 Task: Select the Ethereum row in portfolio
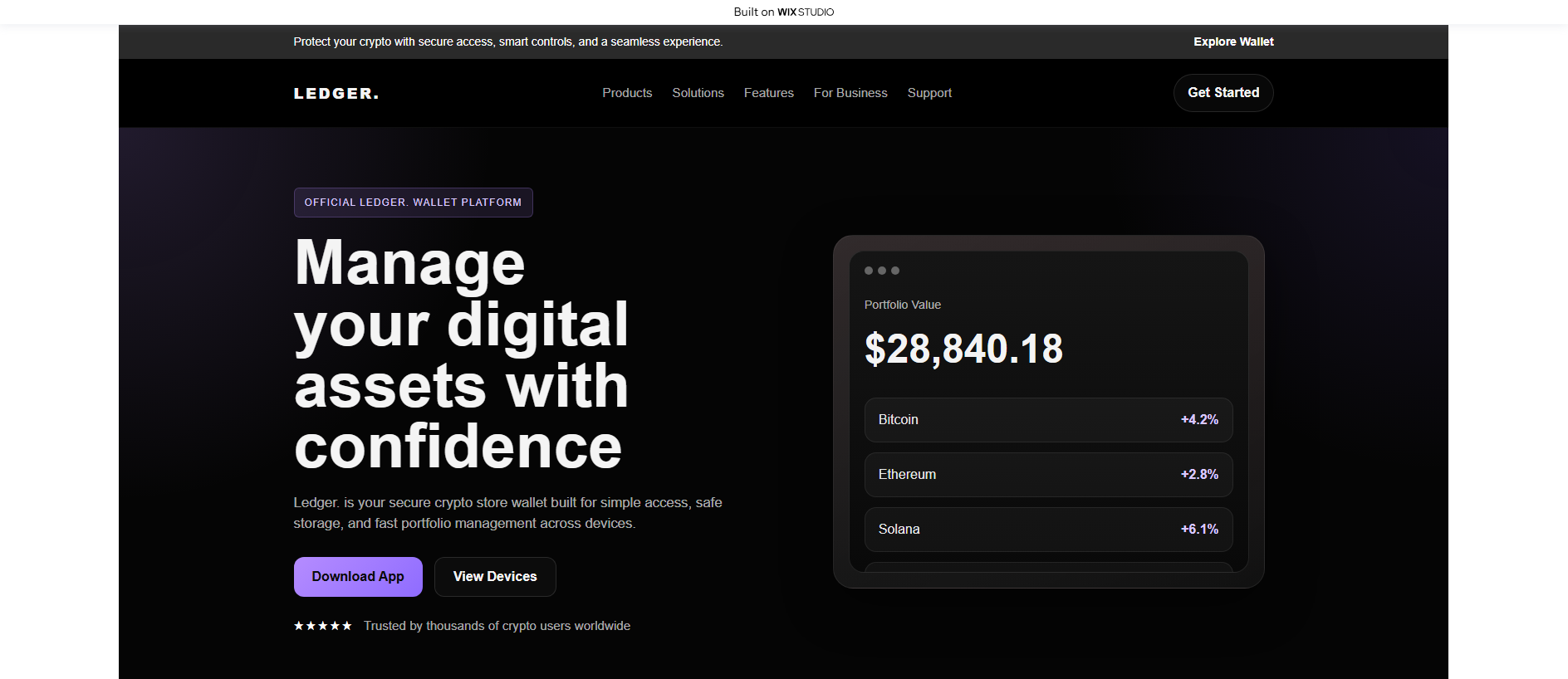click(1049, 475)
